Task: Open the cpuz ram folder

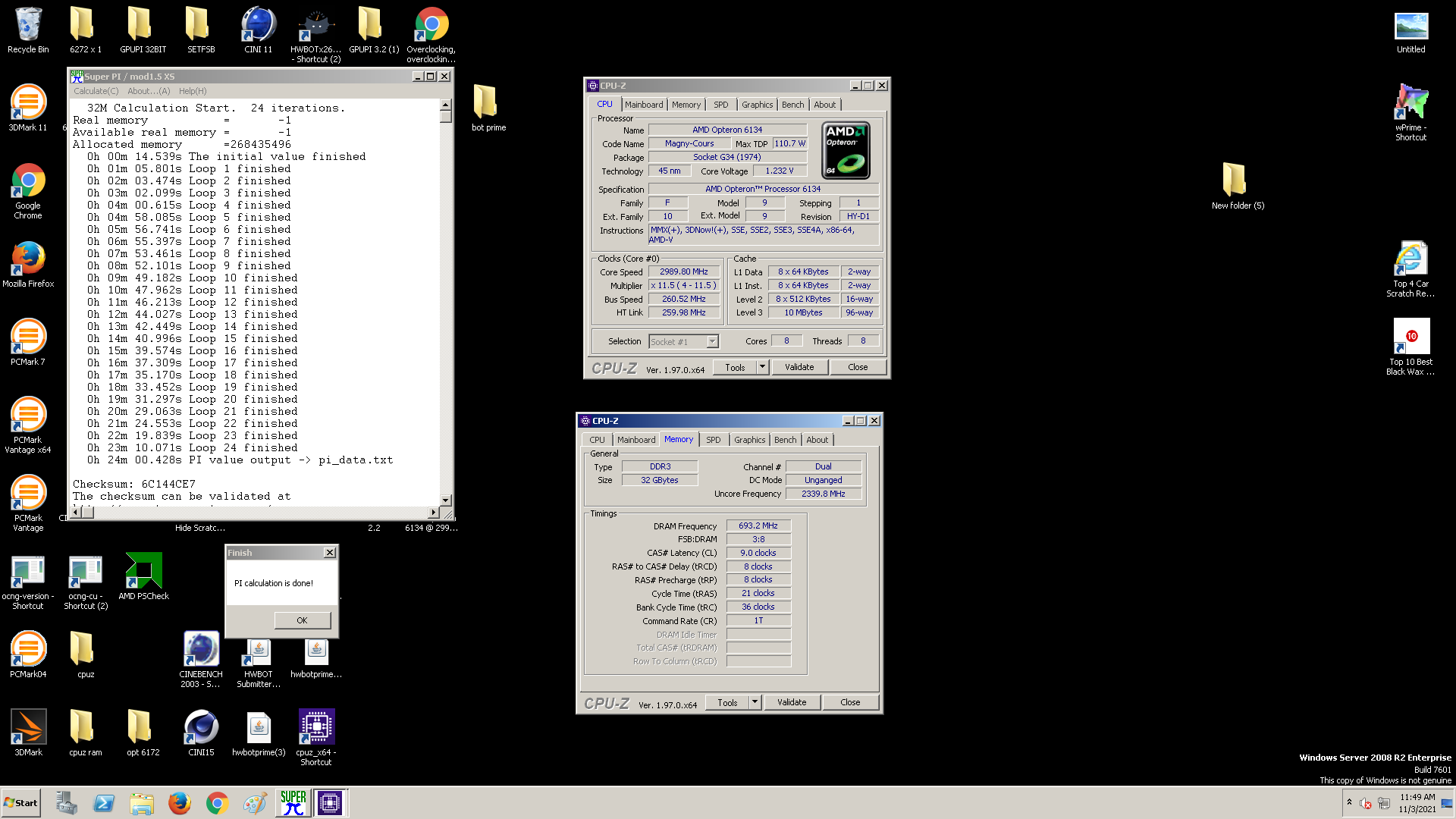Action: (x=86, y=733)
